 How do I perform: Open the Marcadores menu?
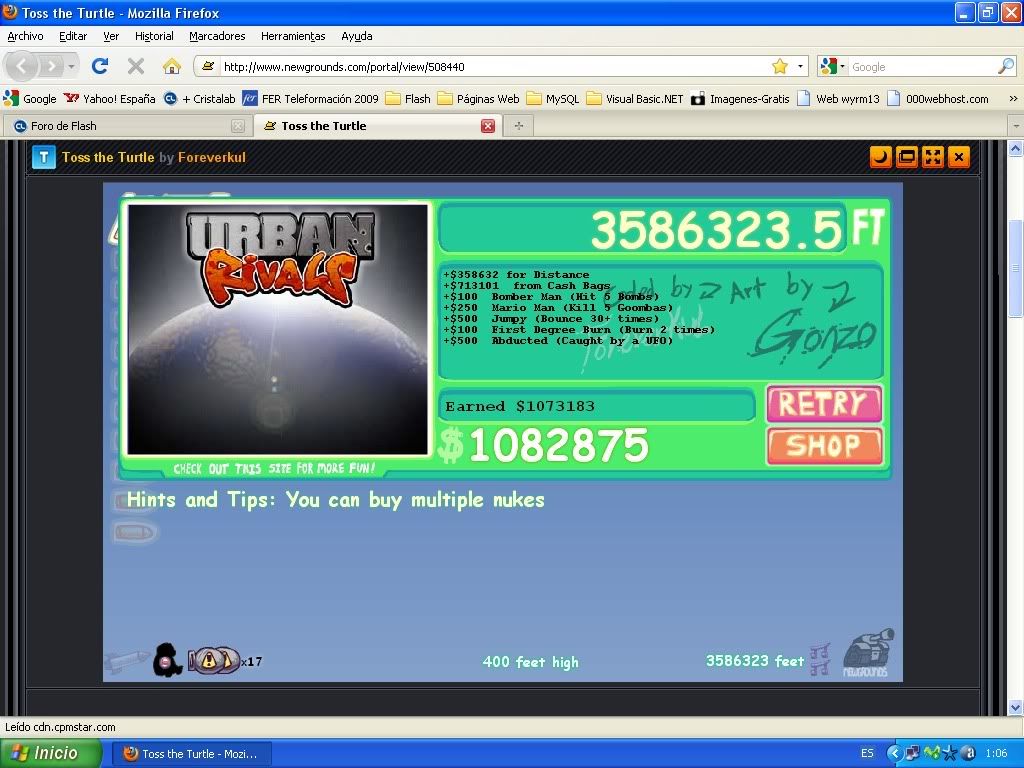pos(217,36)
